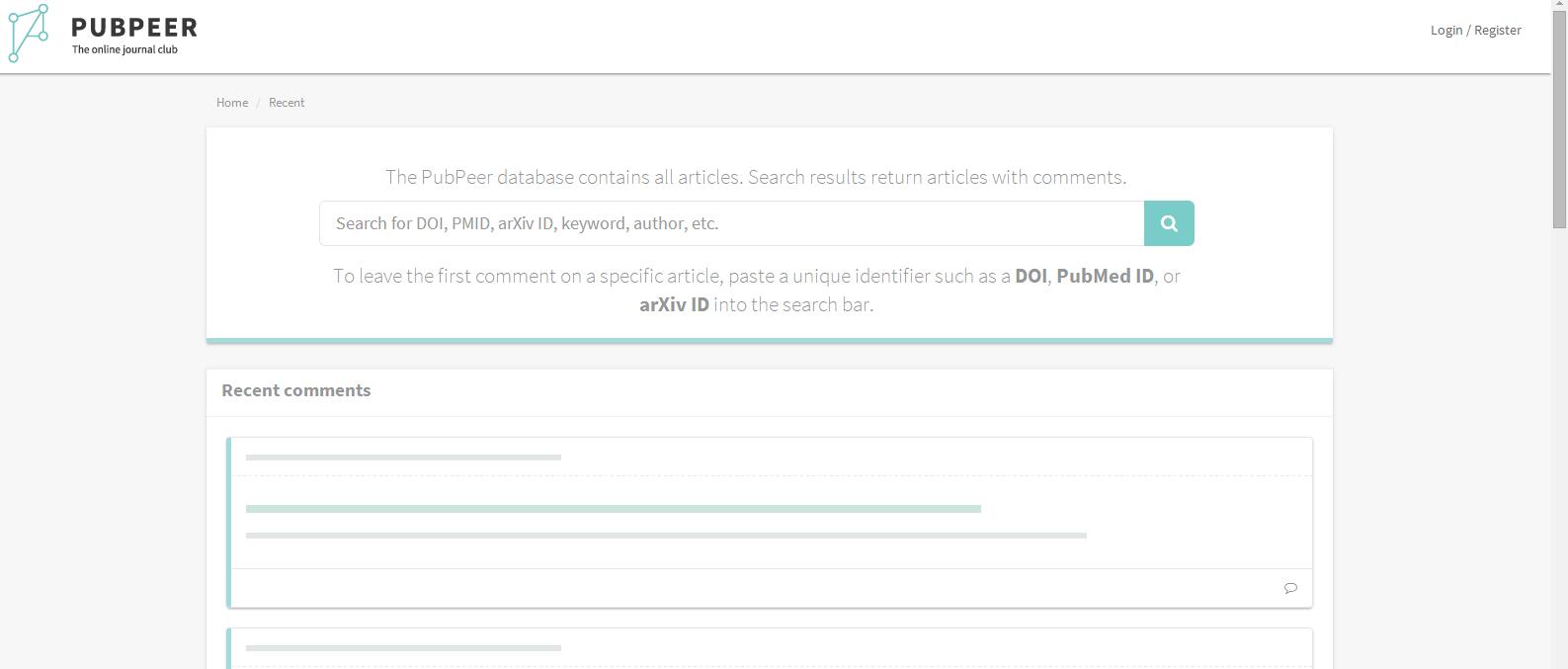The image size is (1568, 669).
Task: Click 'The online journal club' tagline
Action: (x=124, y=49)
